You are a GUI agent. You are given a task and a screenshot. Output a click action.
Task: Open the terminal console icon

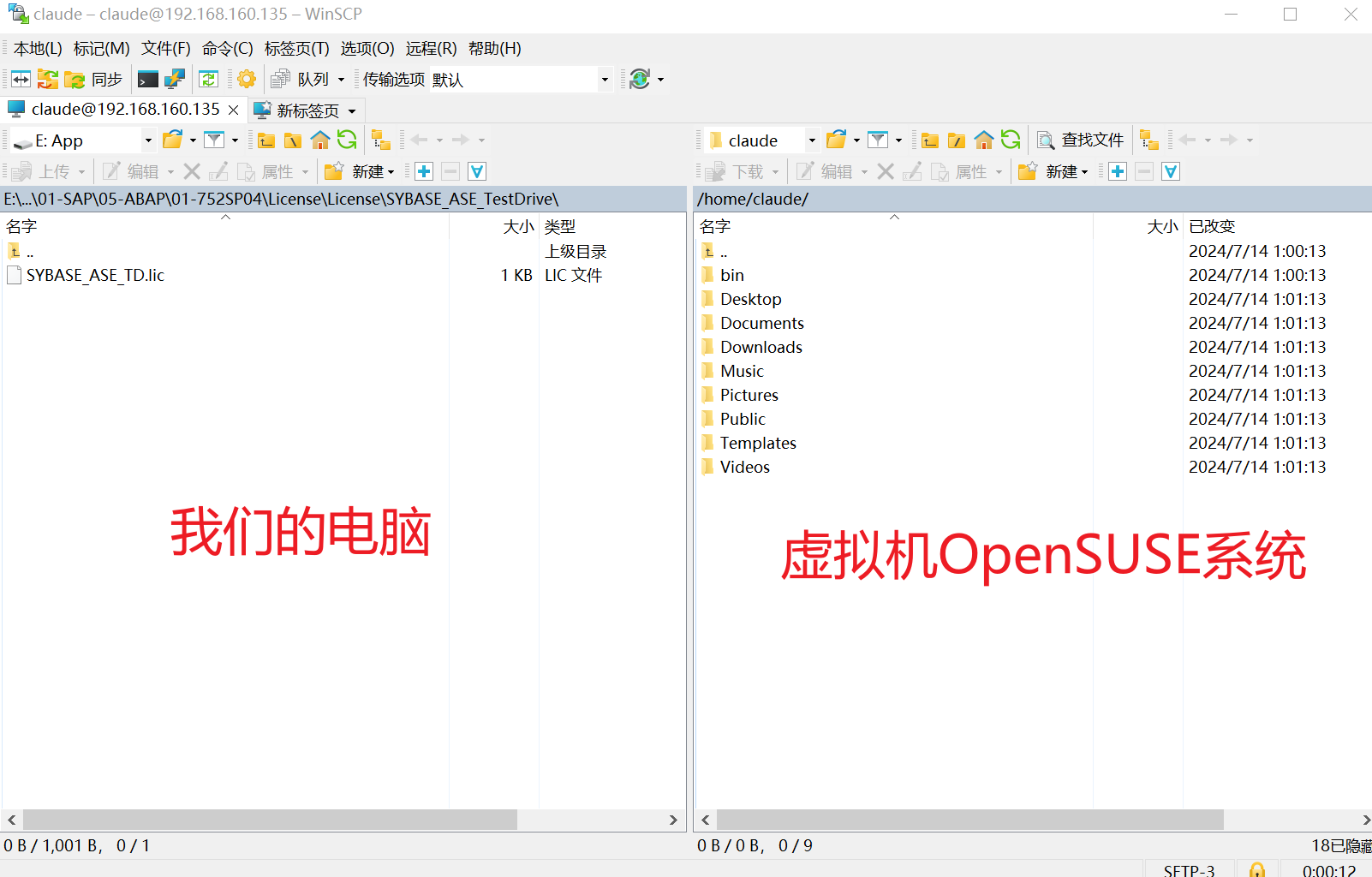(x=148, y=80)
